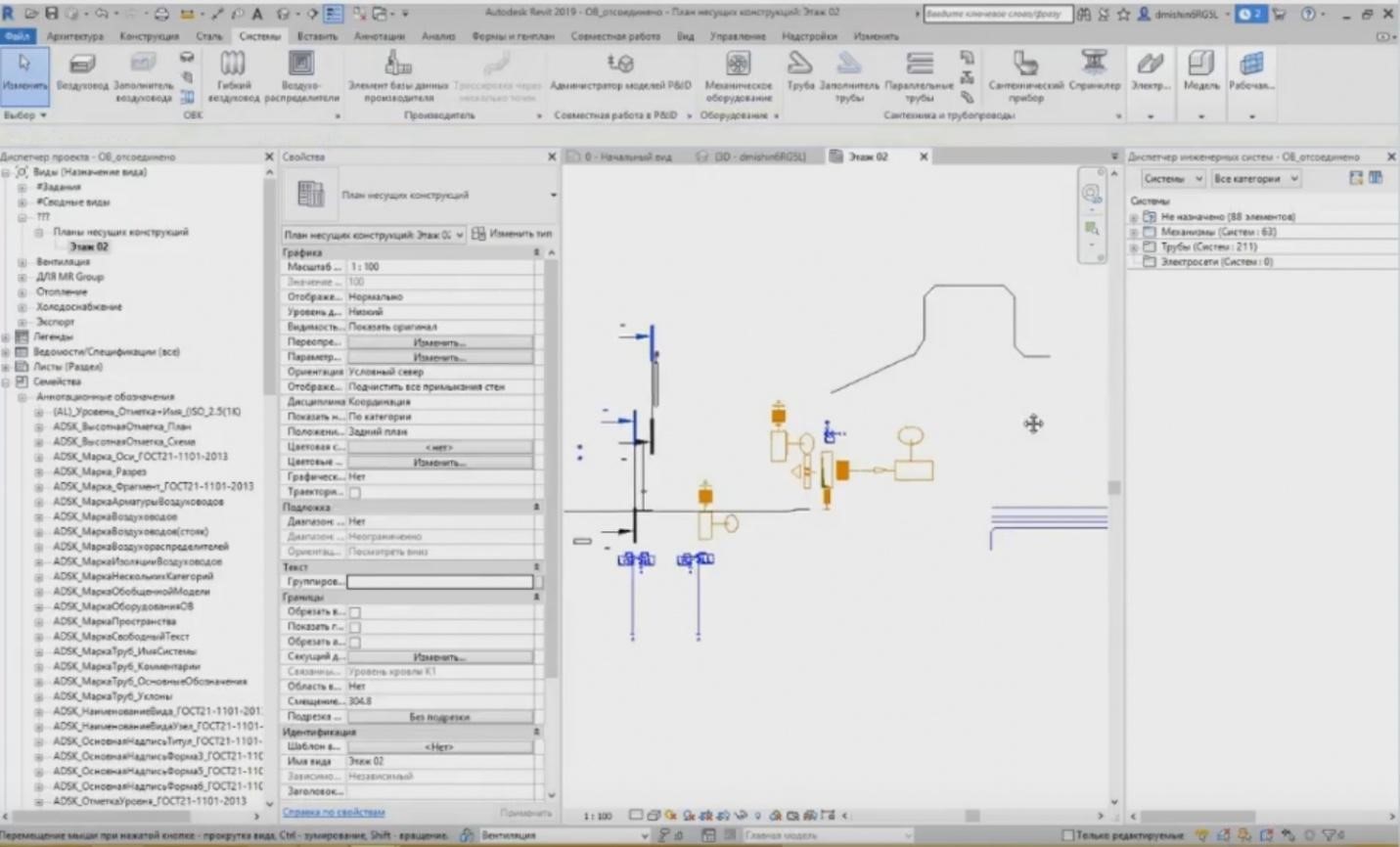Click the drawing area horizontal scrollbar
1400x847 pixels.
tap(972, 815)
